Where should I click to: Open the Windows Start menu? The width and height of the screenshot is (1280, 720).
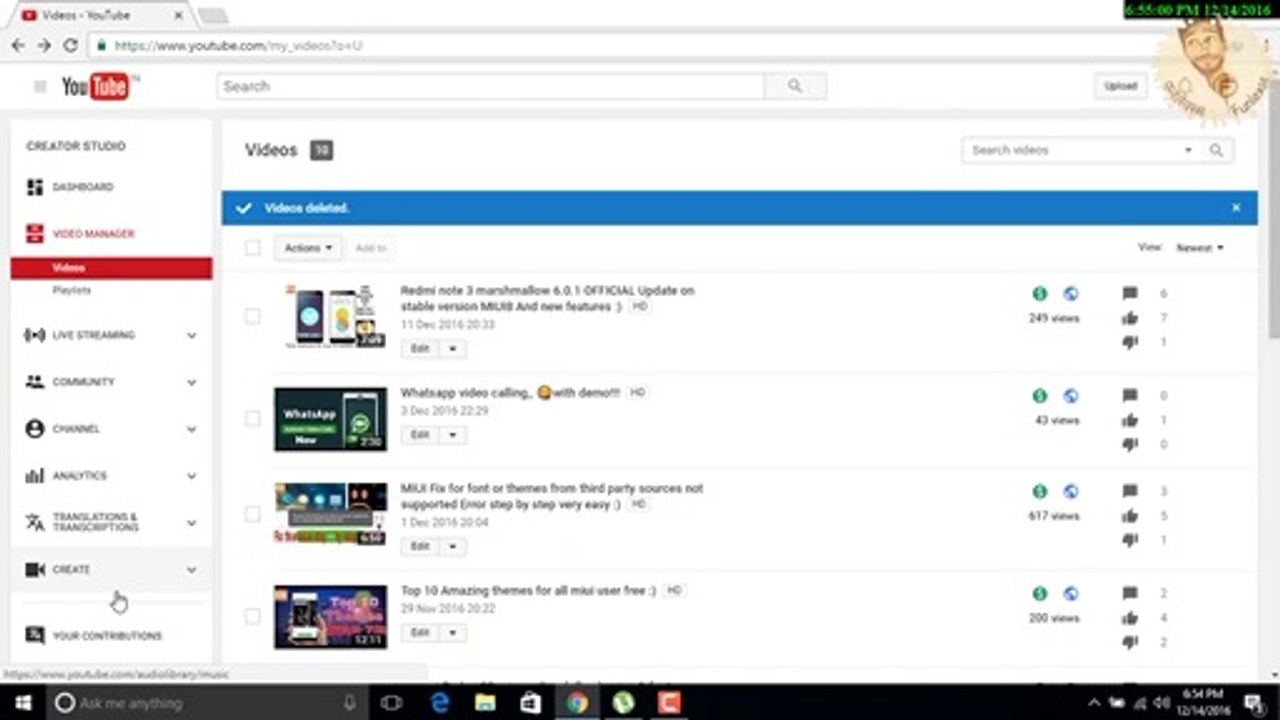pos(21,703)
